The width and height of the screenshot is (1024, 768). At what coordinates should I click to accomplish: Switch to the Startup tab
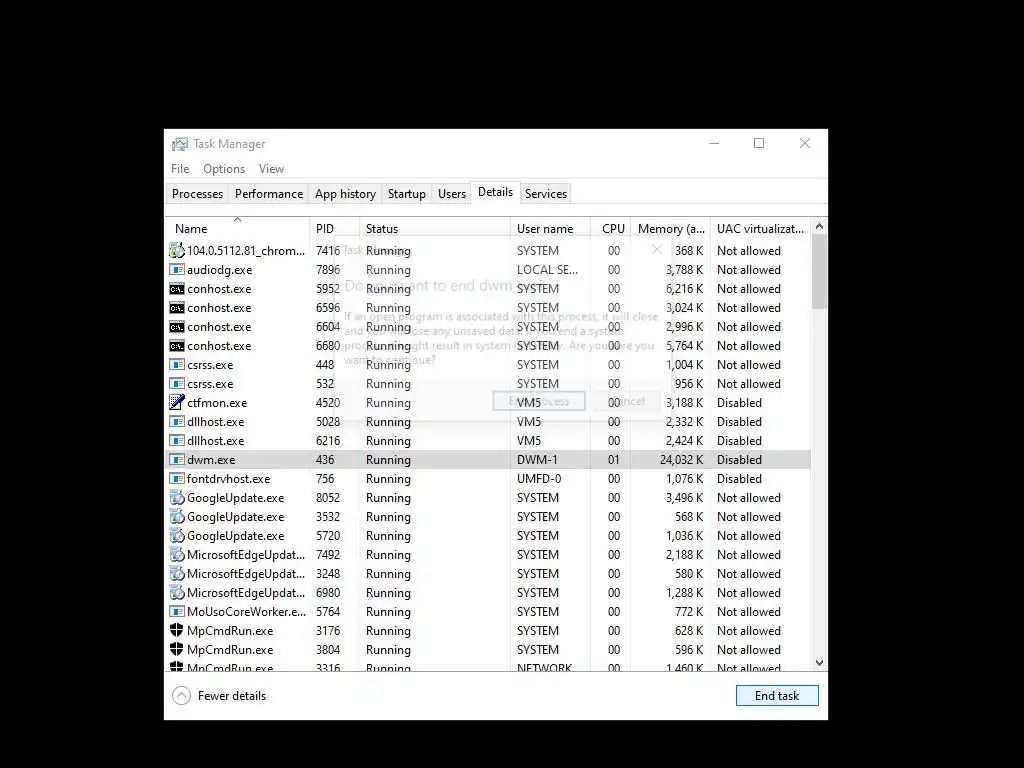point(406,194)
